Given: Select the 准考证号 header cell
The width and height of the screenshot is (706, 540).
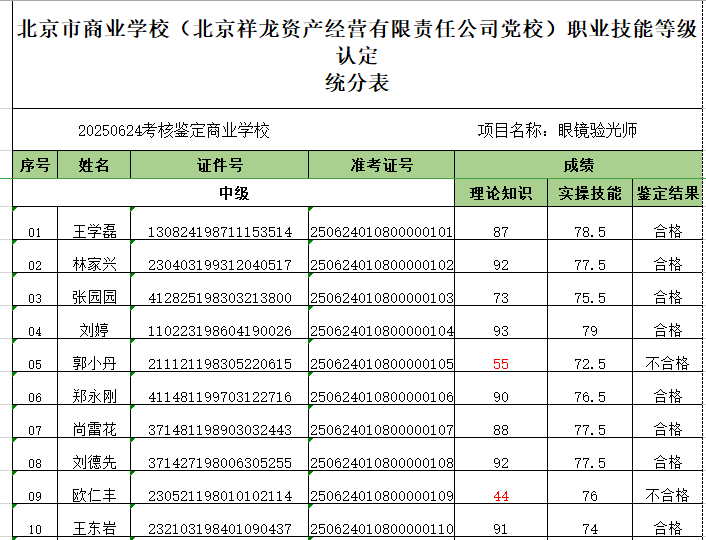Looking at the screenshot, I should pos(381,165).
